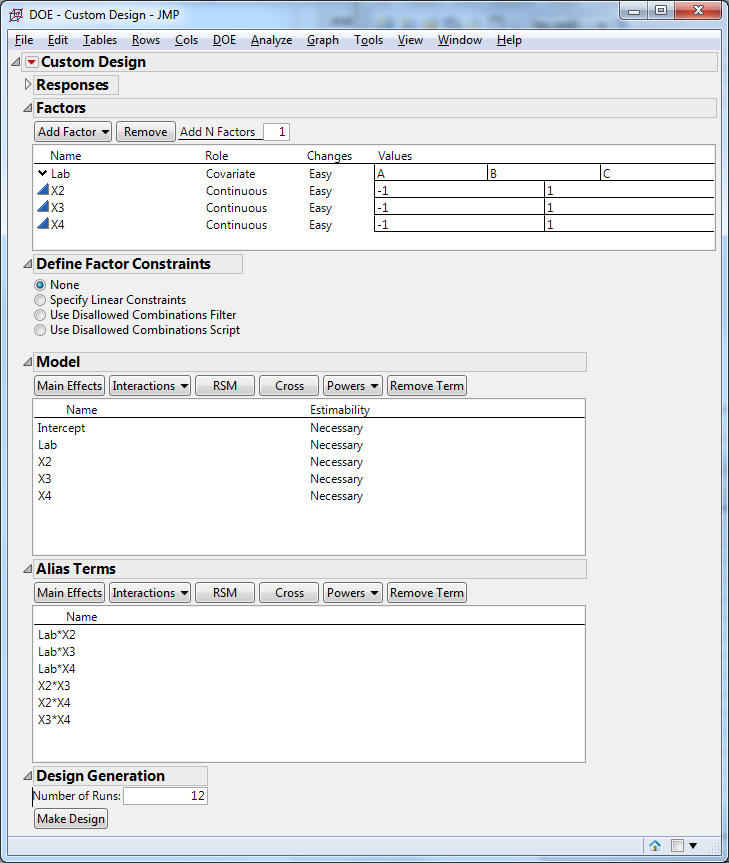Image resolution: width=729 pixels, height=863 pixels.
Task: Collapse the Custom Design outline
Action: pyautogui.click(x=16, y=62)
